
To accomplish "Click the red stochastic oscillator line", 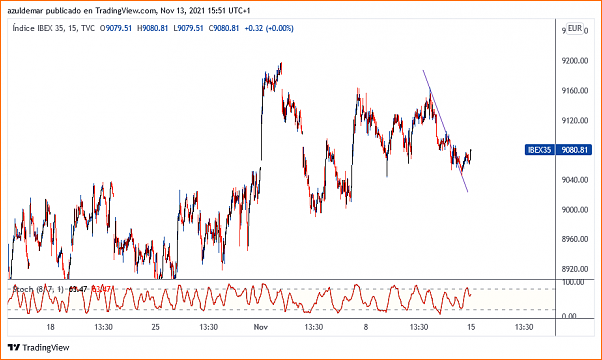I will (239, 299).
